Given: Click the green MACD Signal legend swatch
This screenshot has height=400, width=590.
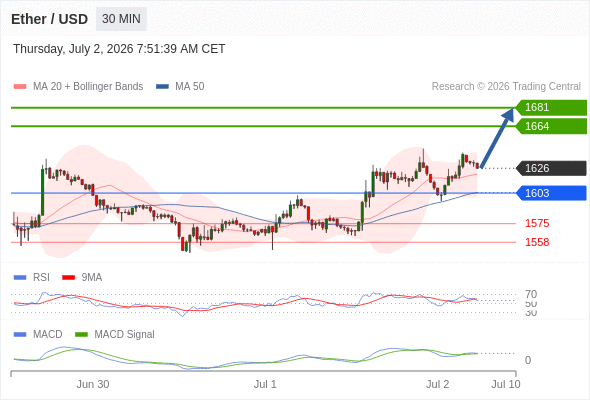Looking at the screenshot, I should click(x=81, y=335).
